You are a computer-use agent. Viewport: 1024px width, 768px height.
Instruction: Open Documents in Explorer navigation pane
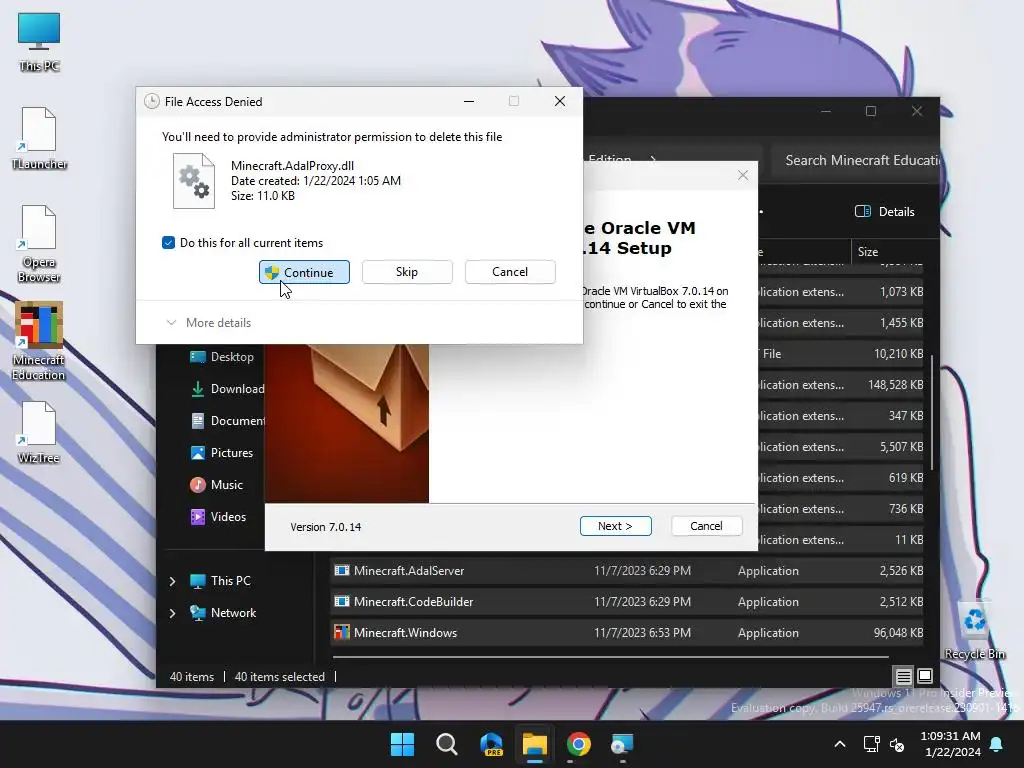[x=227, y=421]
